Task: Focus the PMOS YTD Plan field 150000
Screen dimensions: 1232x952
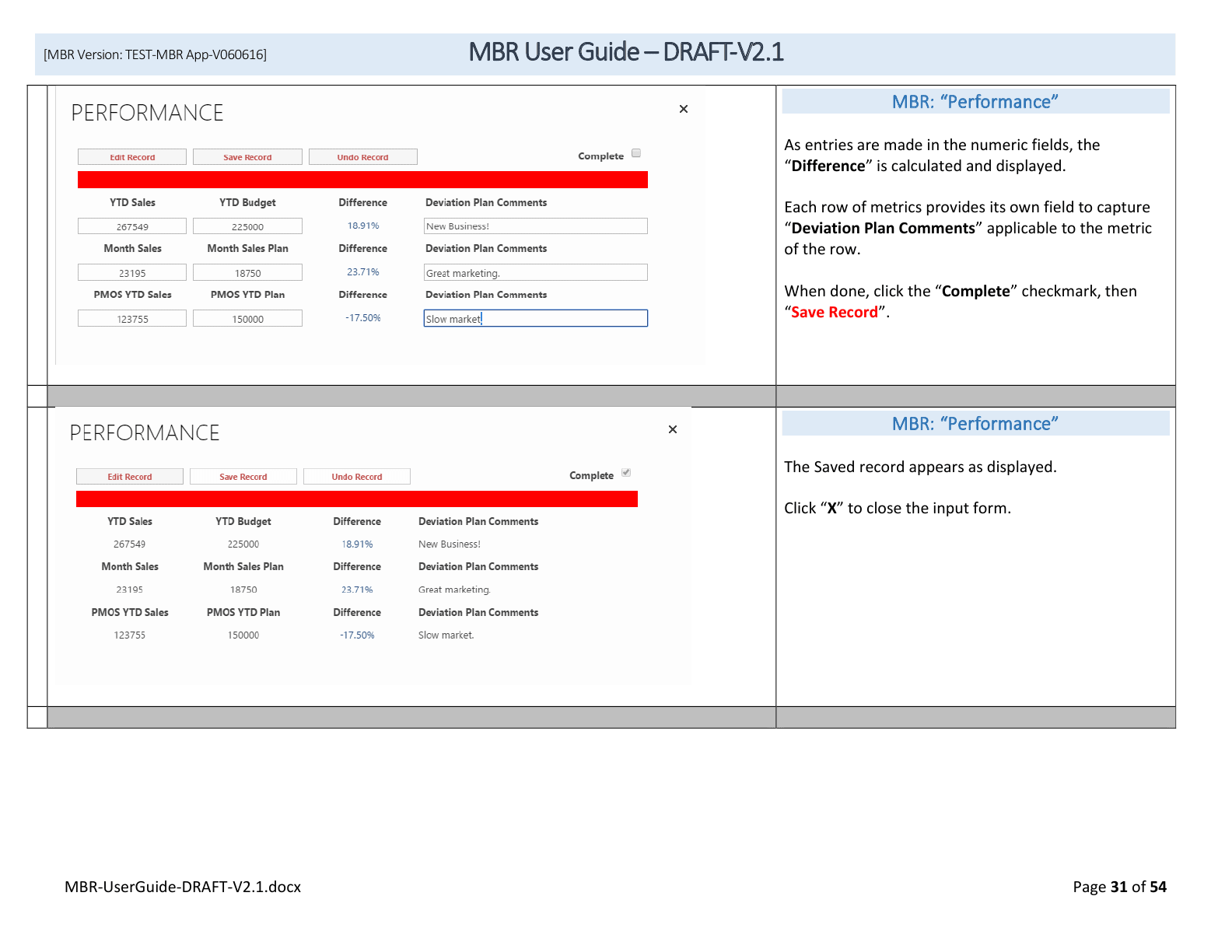Action: [247, 319]
